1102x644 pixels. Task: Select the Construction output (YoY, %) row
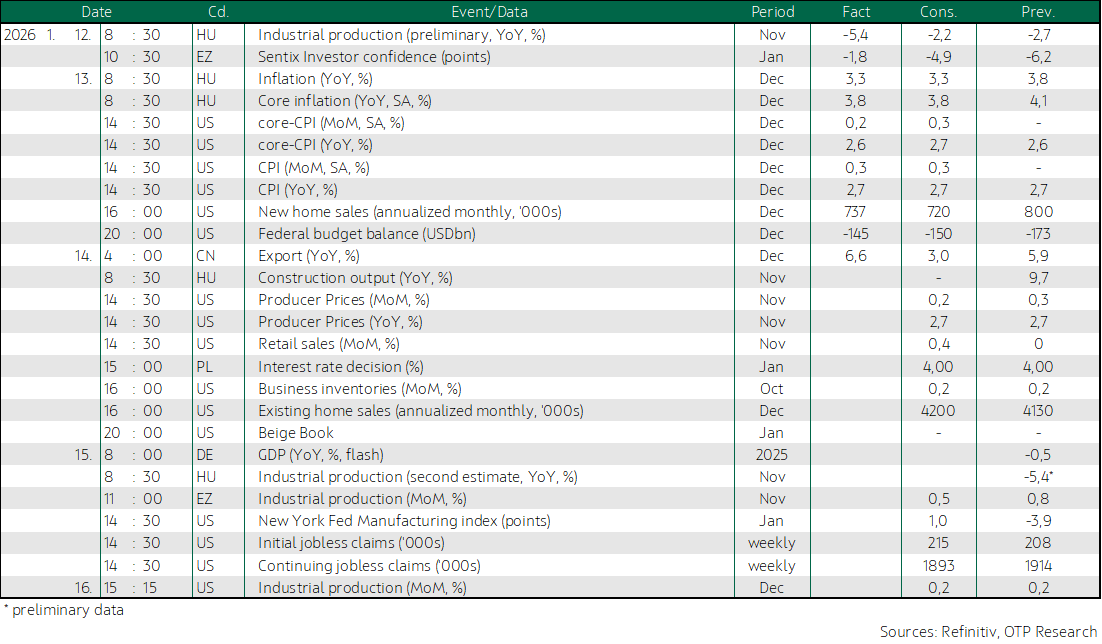pos(550,278)
